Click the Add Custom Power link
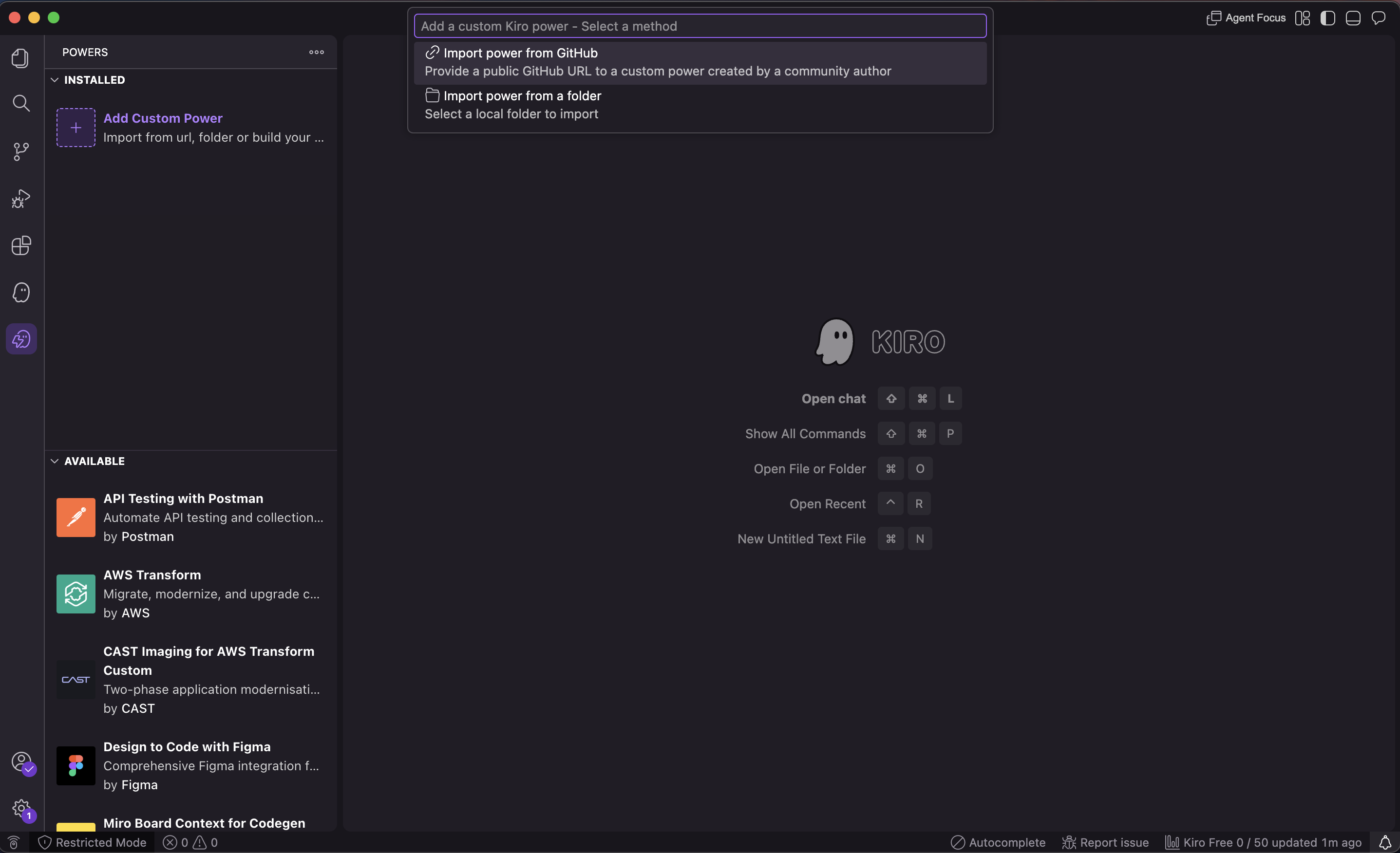This screenshot has height=853, width=1400. 163,118
